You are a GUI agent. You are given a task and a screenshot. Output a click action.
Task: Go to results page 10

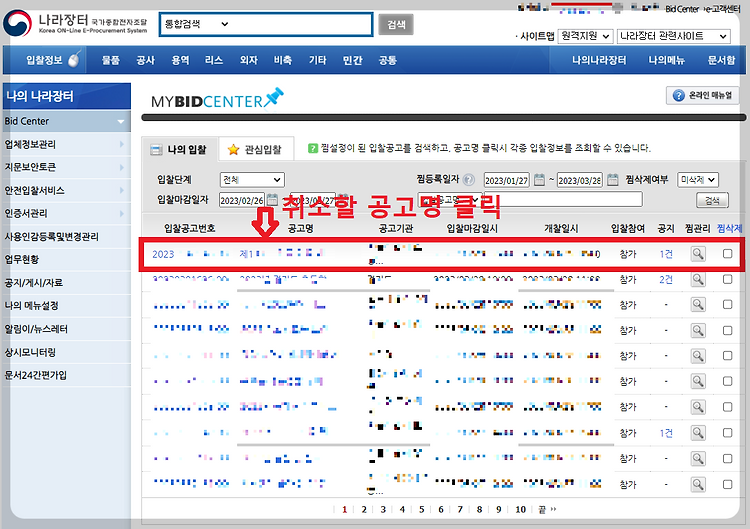click(520, 509)
